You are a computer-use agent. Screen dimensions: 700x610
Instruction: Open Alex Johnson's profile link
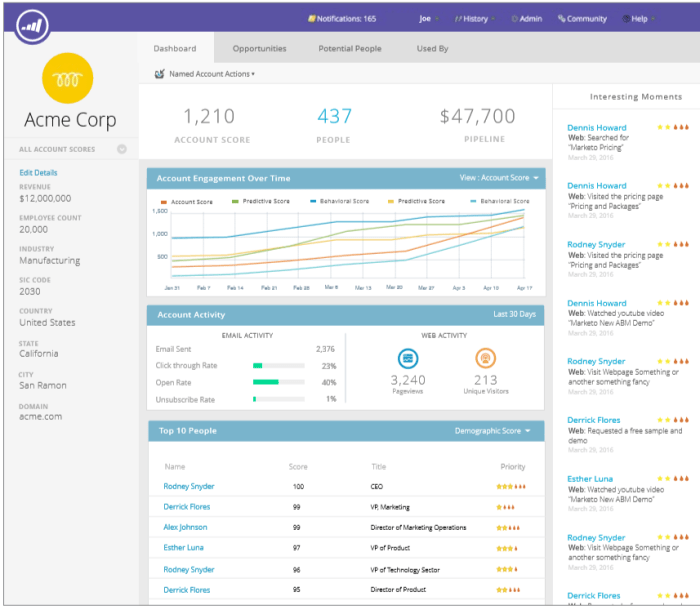coord(185,527)
